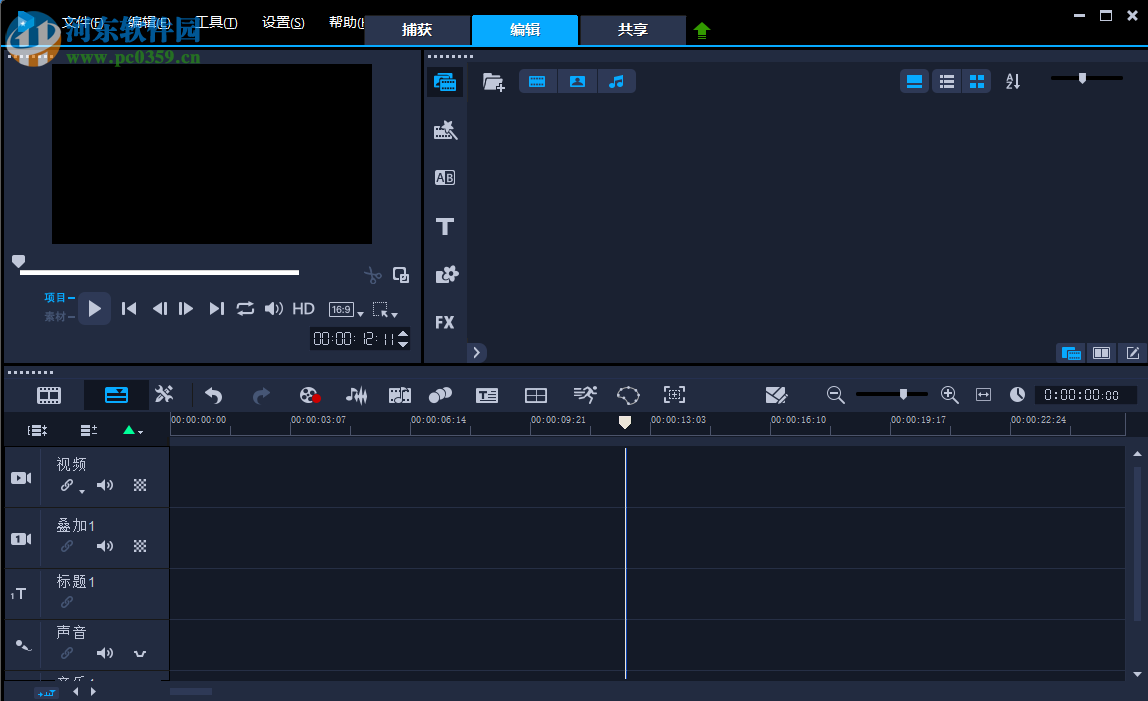Undo the last action
The width and height of the screenshot is (1148, 701).
pyautogui.click(x=213, y=396)
